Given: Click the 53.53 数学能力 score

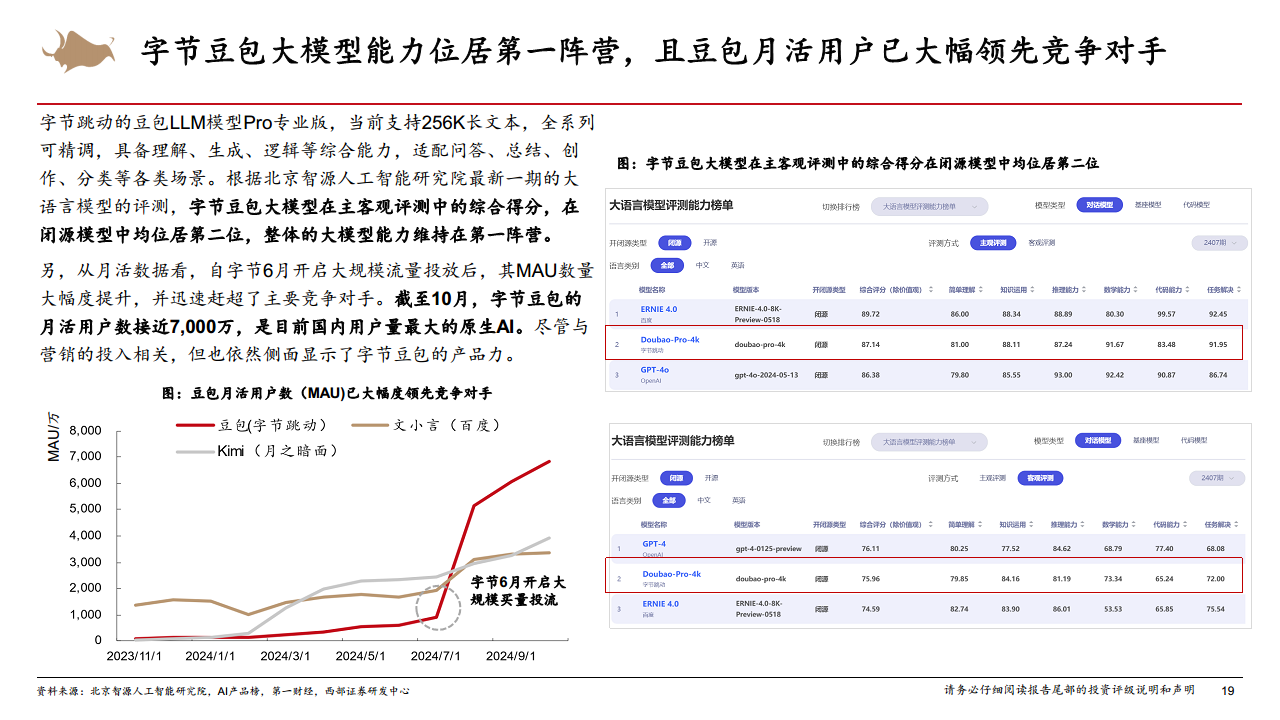Looking at the screenshot, I should [1114, 608].
